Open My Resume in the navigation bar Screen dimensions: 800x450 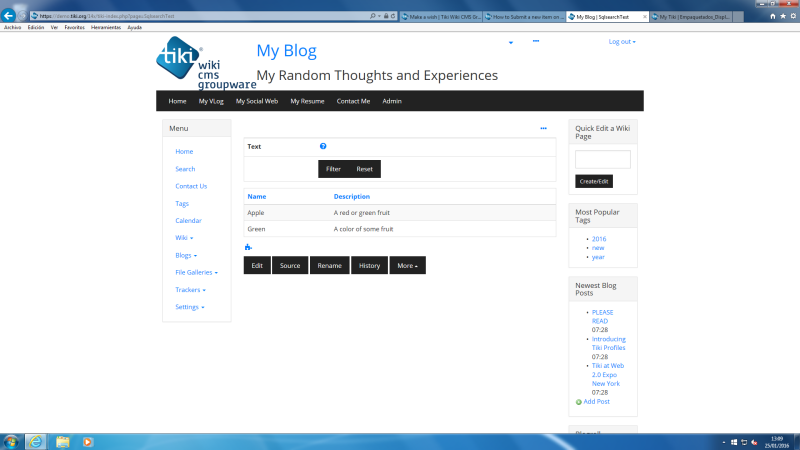(307, 101)
